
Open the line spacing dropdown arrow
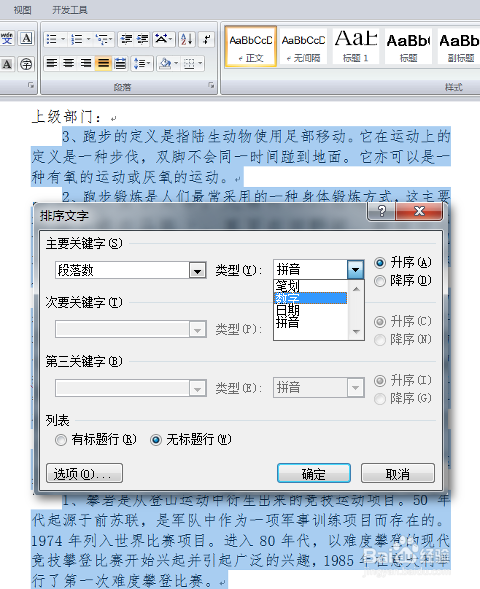click(x=149, y=63)
